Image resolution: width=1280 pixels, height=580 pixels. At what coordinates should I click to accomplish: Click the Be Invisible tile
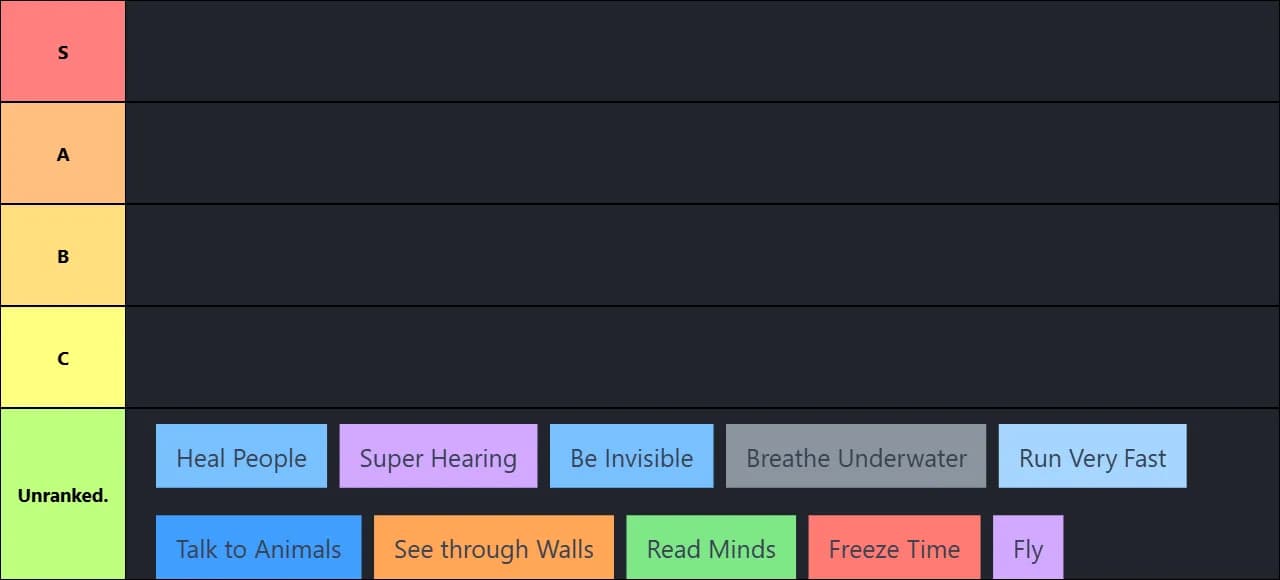click(x=632, y=456)
